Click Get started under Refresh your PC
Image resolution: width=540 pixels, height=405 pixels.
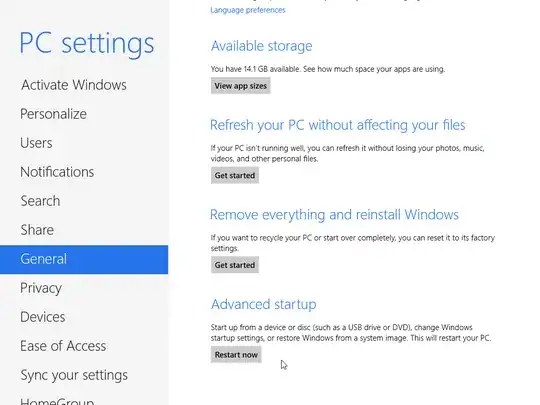coord(235,175)
